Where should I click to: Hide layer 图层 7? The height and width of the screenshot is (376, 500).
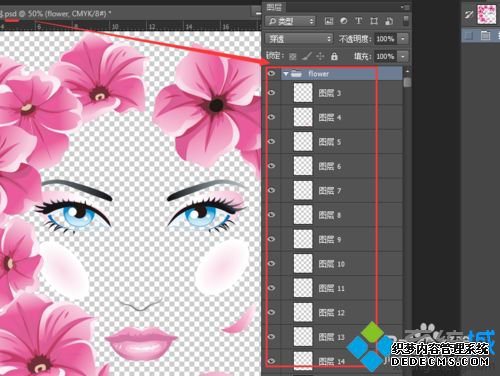point(272,190)
